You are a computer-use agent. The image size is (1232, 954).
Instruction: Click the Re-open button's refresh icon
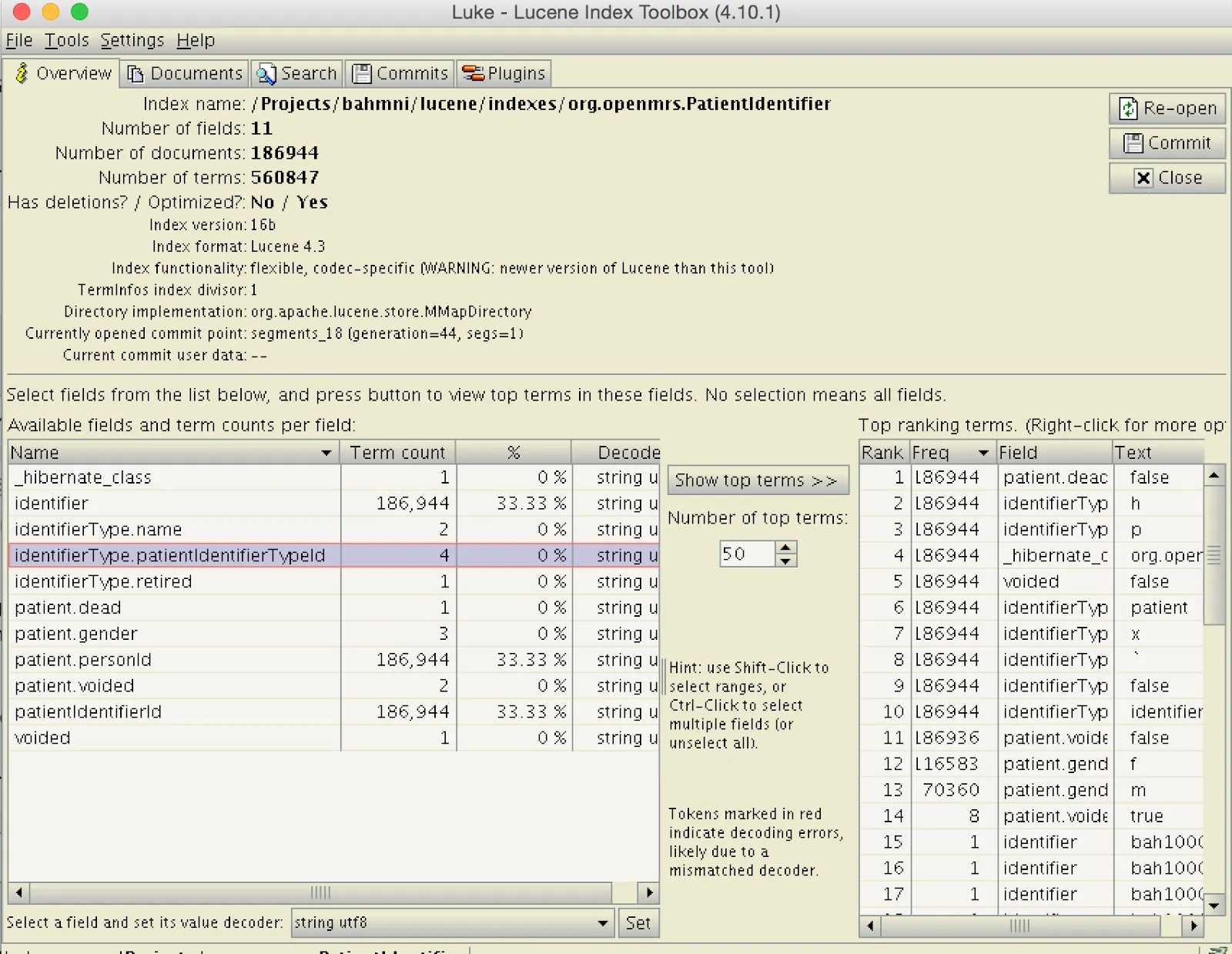click(x=1128, y=109)
